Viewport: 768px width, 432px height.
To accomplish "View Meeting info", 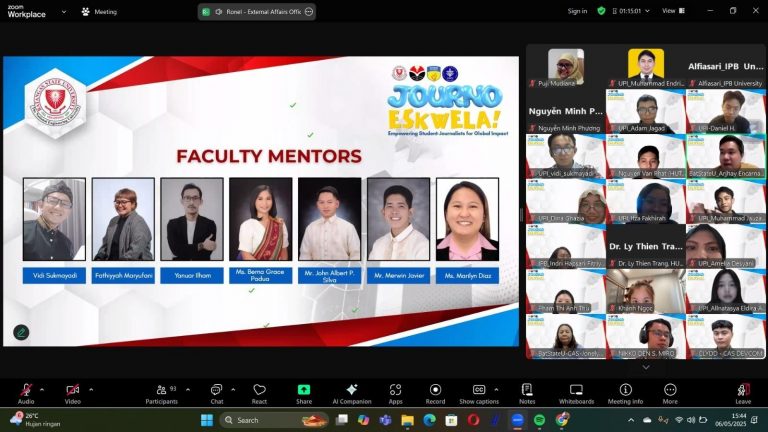I will [x=625, y=393].
